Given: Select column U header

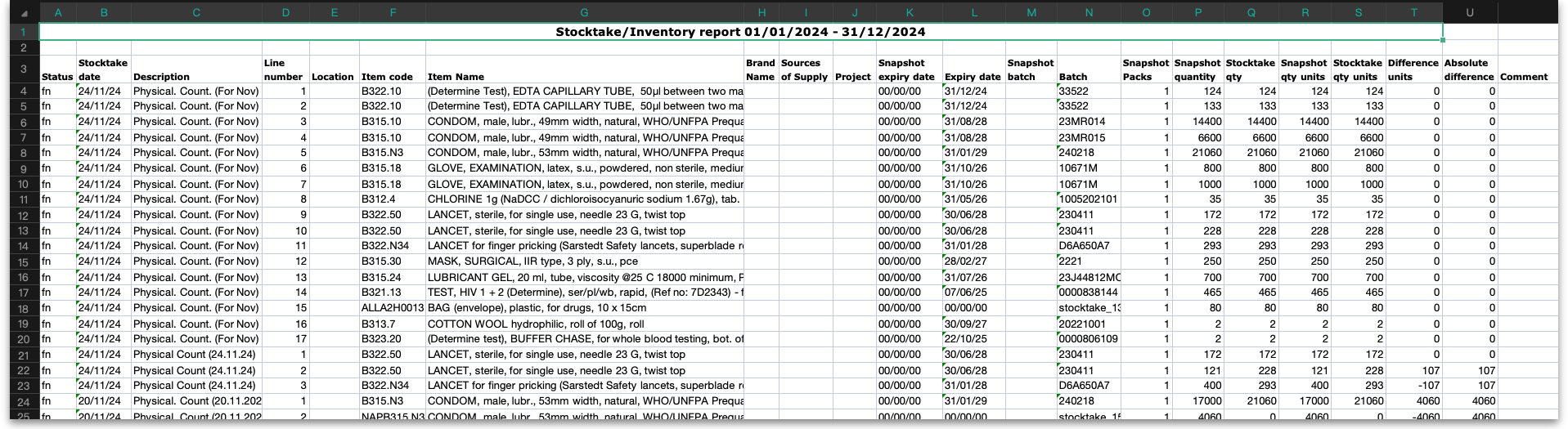Looking at the screenshot, I should click(1469, 12).
